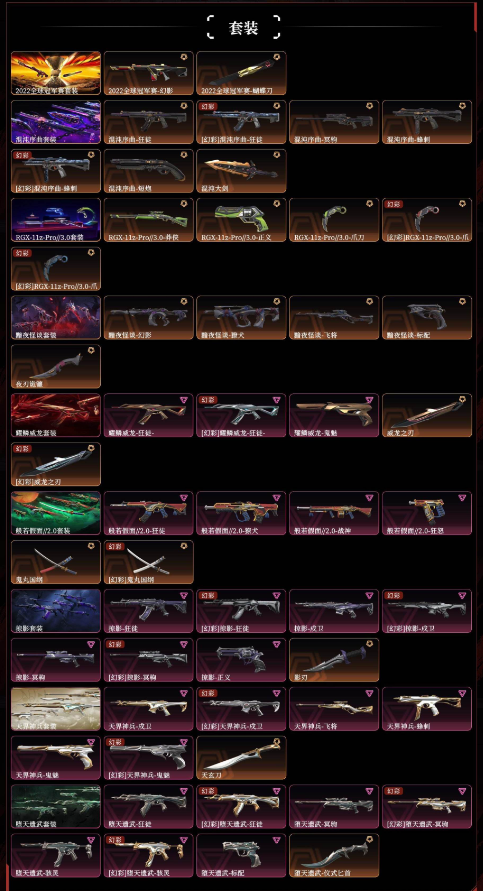
Task: Open the RGX-11z Pro 3.0 bundle thumbnail
Action: point(56,220)
